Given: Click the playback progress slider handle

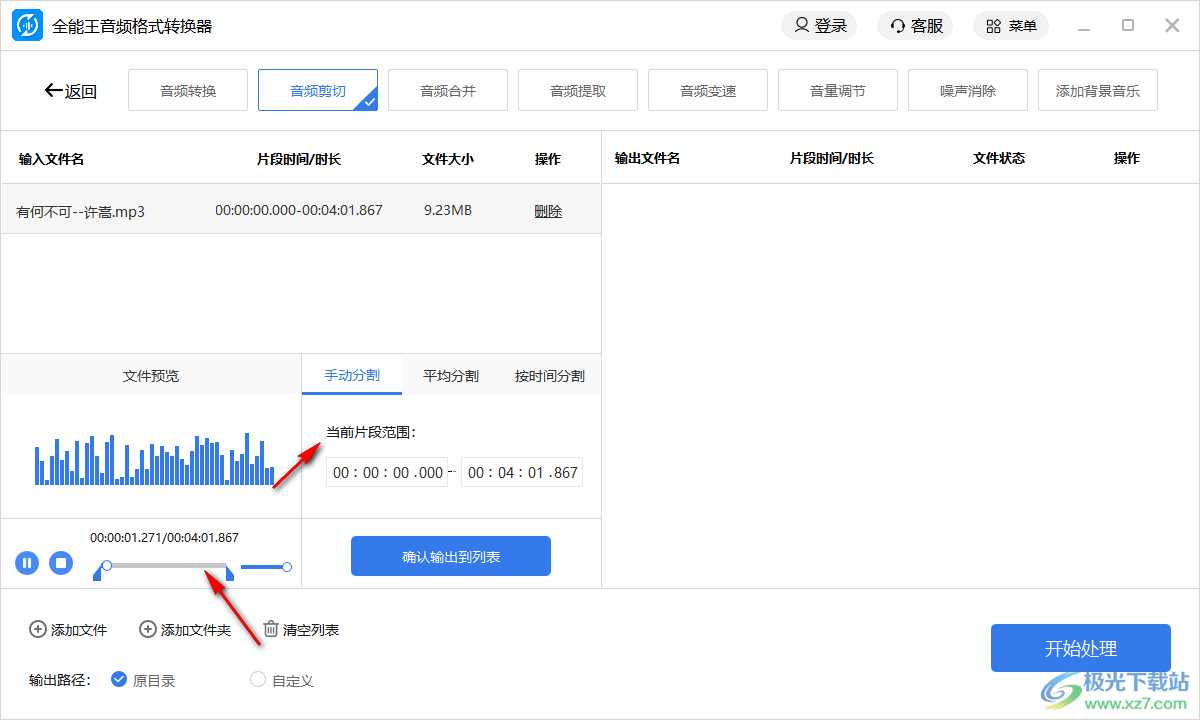Looking at the screenshot, I should click(x=107, y=567).
